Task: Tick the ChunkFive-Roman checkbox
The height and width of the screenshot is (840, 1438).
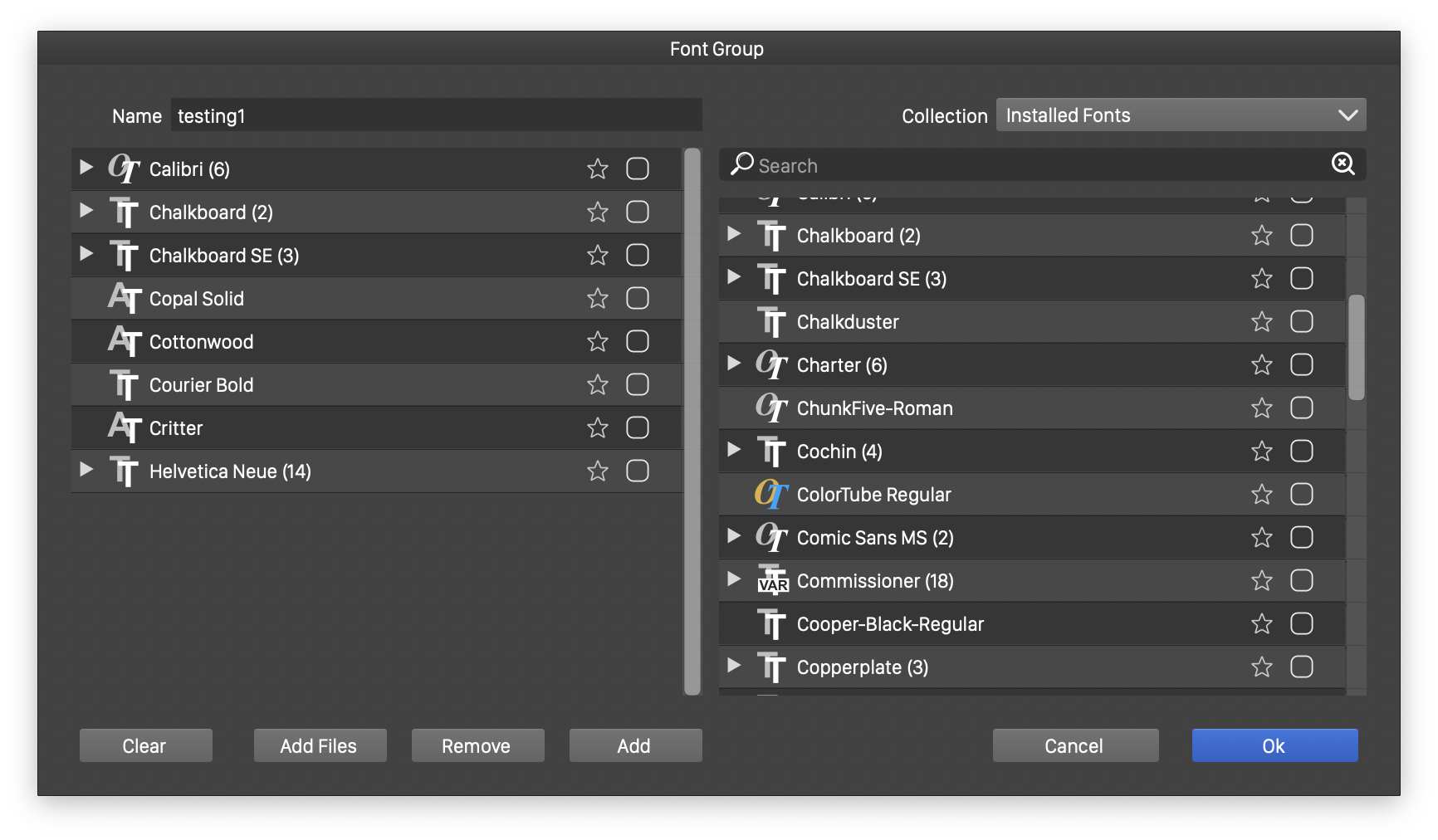Action: tap(1301, 408)
